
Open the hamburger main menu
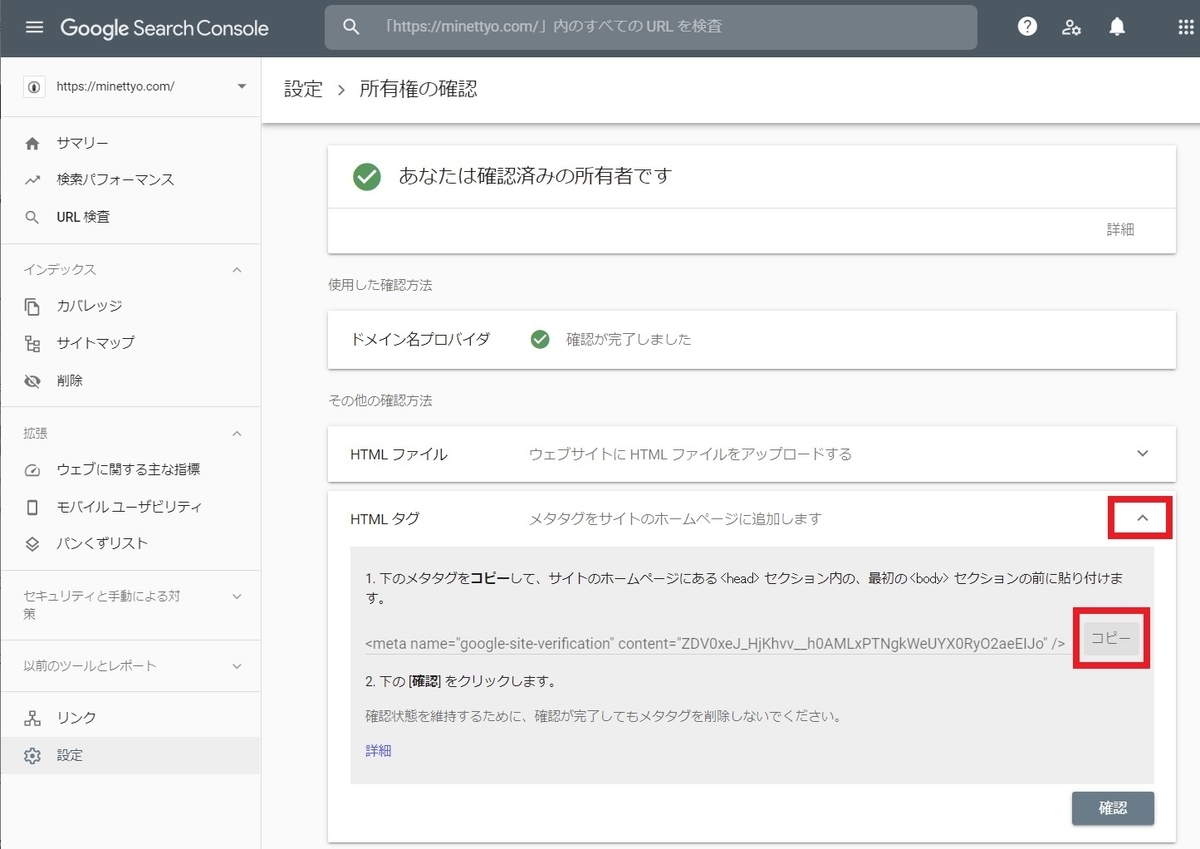tap(34, 27)
